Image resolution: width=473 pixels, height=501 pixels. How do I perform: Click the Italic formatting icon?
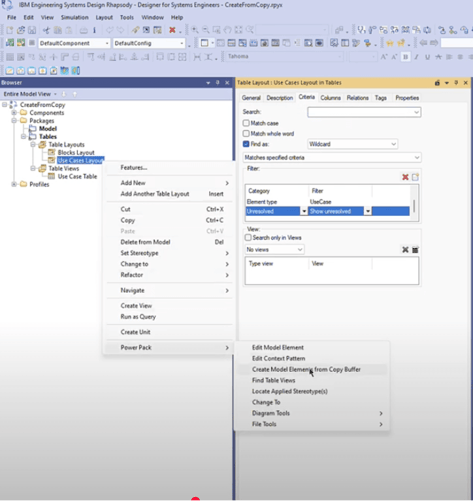pyautogui.click(x=416, y=57)
